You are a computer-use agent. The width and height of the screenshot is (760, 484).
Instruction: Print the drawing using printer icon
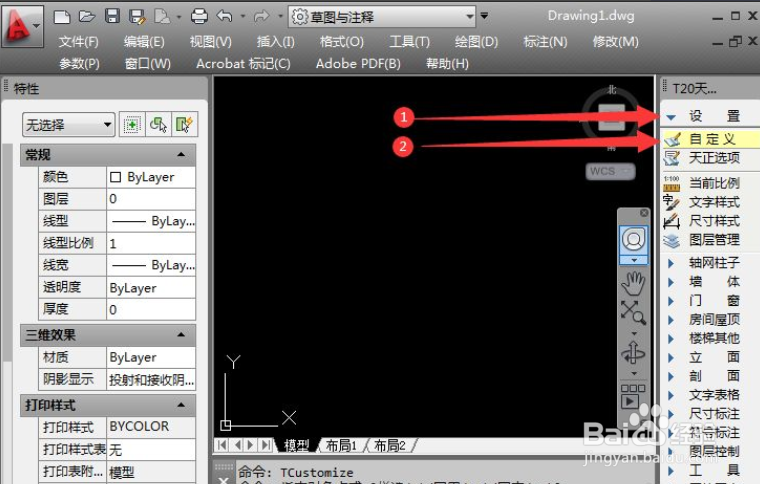click(x=199, y=16)
